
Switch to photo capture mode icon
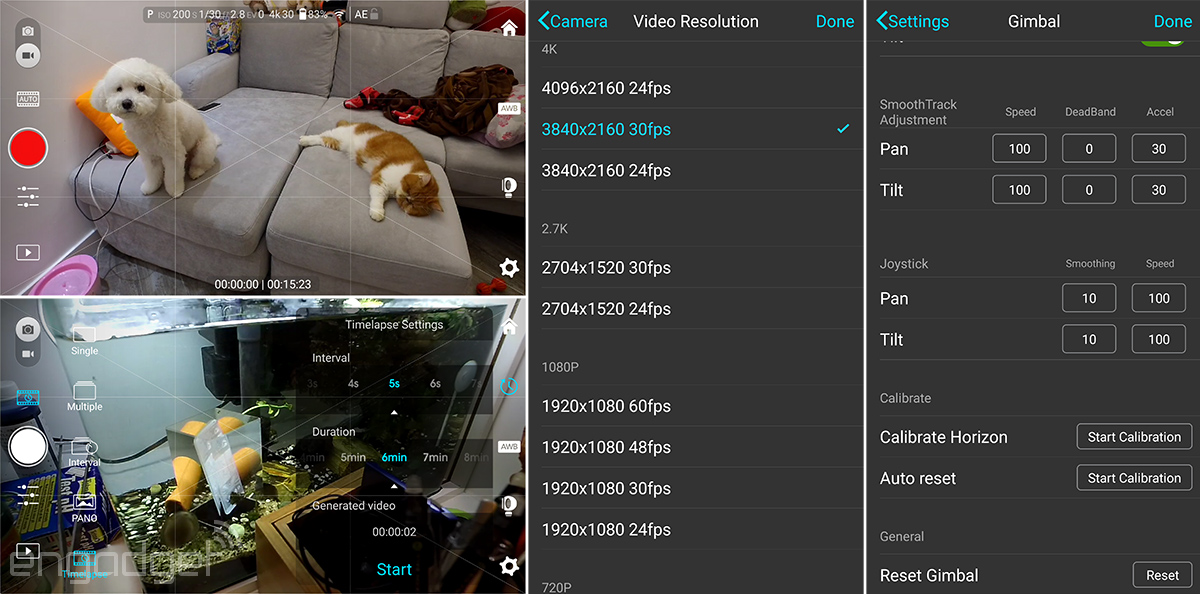point(27,31)
